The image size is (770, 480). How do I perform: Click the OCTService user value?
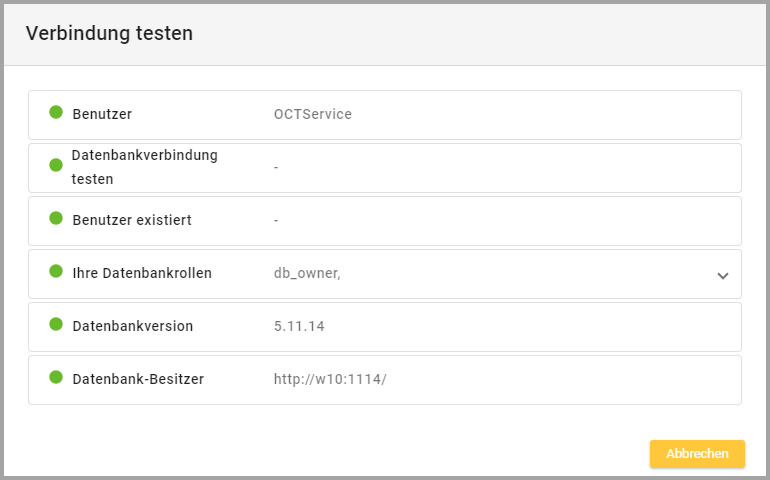click(x=313, y=115)
